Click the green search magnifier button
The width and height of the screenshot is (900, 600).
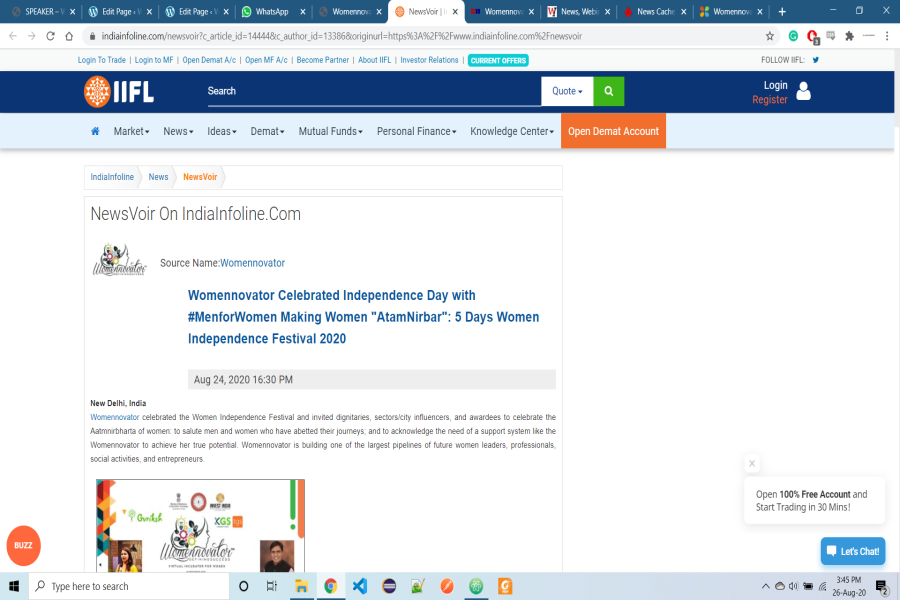pyautogui.click(x=608, y=91)
